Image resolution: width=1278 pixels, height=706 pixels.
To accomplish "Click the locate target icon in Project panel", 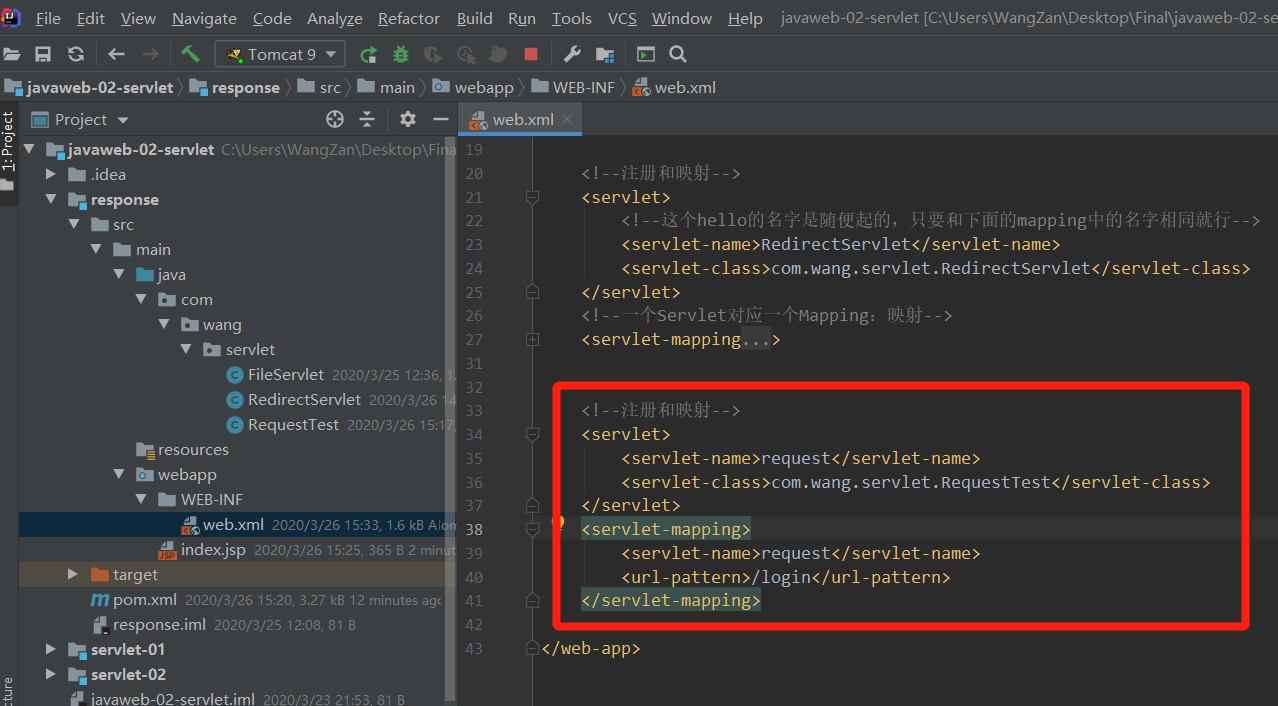I will point(335,119).
